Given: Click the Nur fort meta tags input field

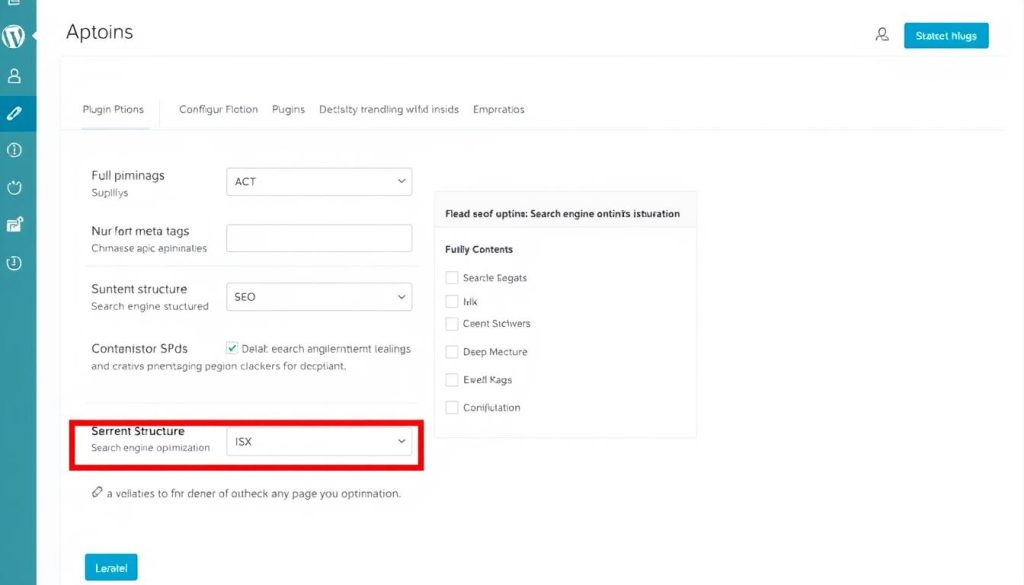Looking at the screenshot, I should point(319,237).
